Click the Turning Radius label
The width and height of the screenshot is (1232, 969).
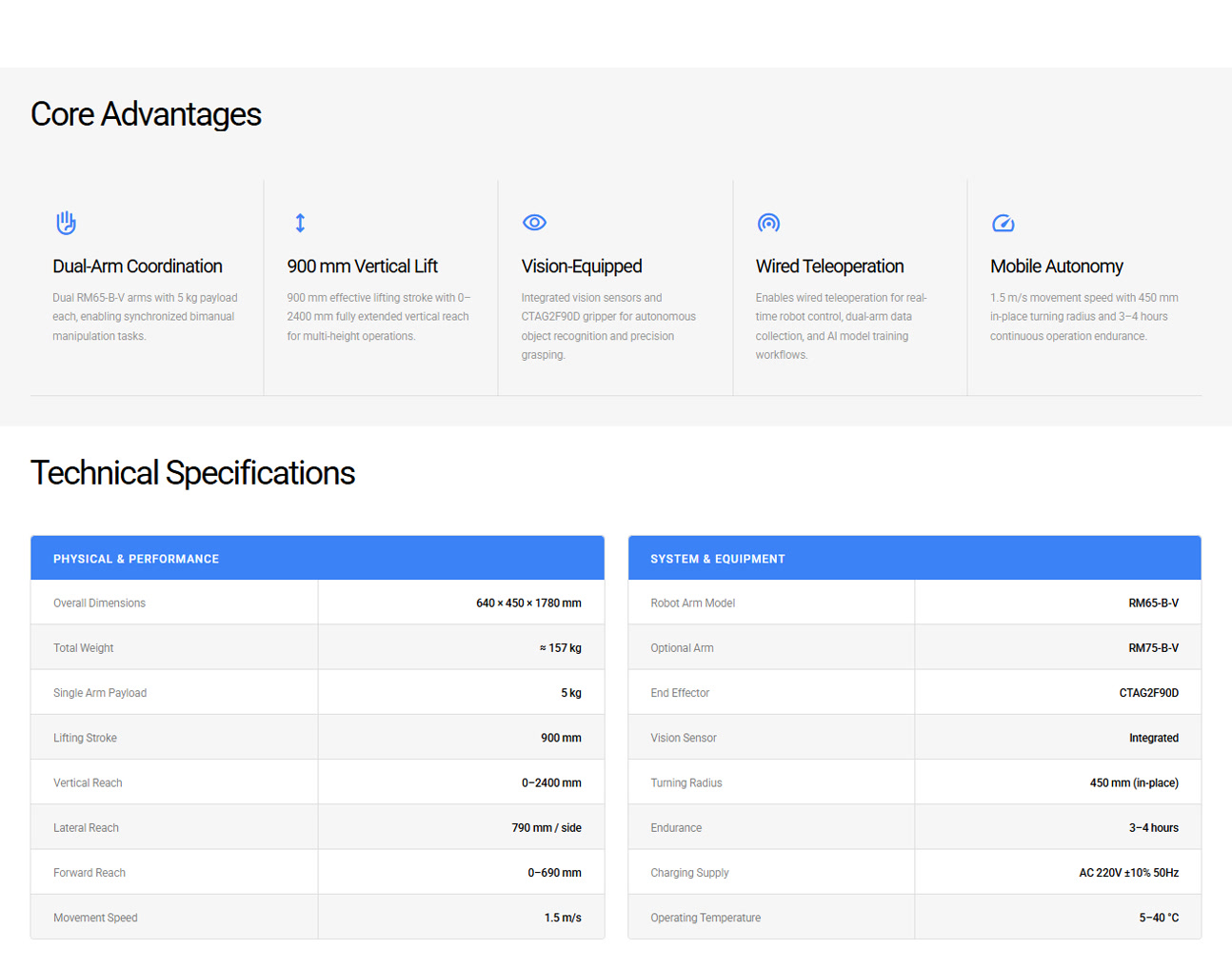pyautogui.click(x=686, y=783)
